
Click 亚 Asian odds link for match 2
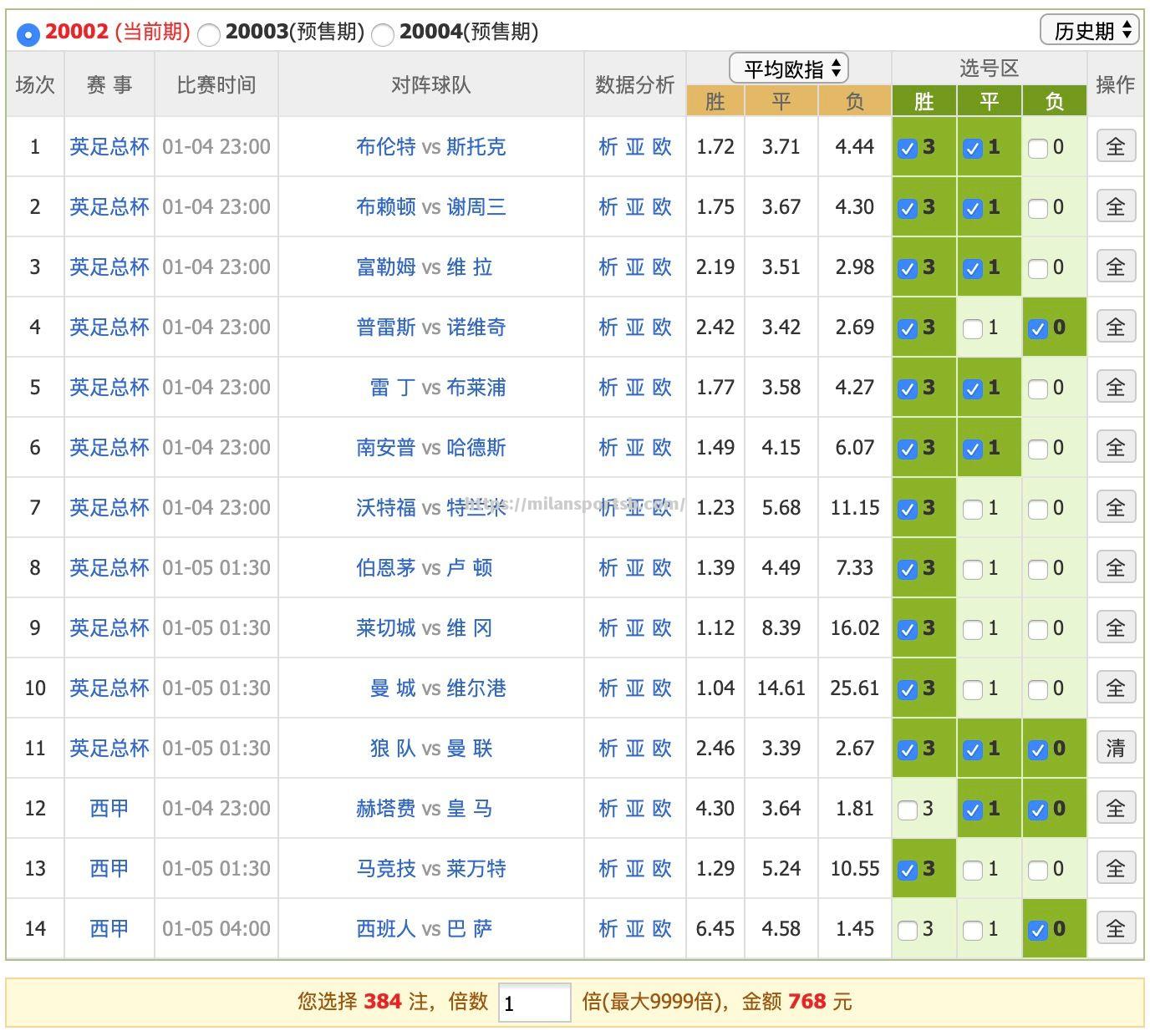635,206
